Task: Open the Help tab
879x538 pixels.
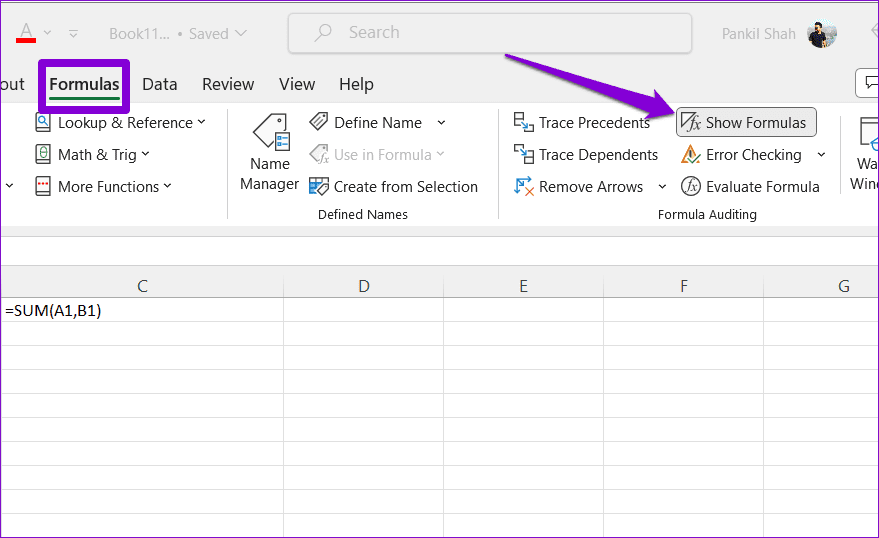Action: click(356, 84)
